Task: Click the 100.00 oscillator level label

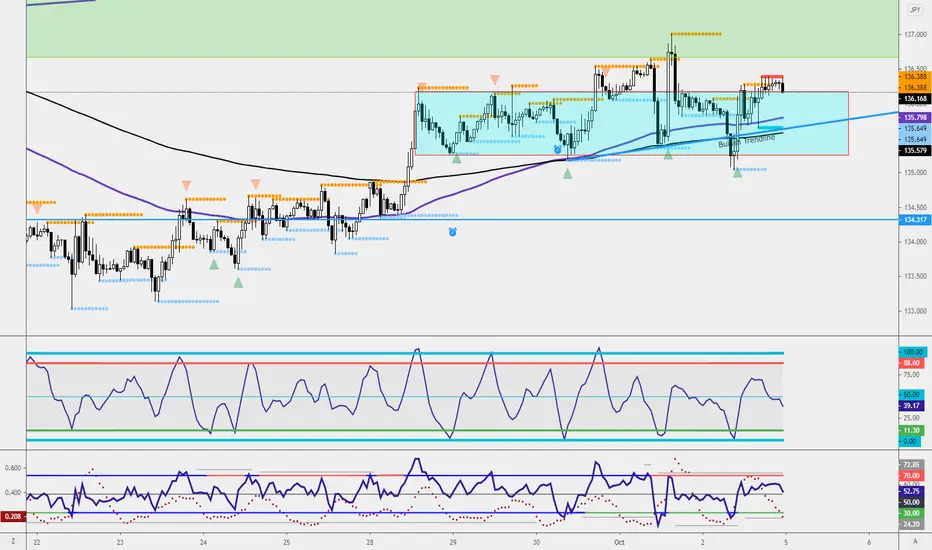Action: (912, 352)
